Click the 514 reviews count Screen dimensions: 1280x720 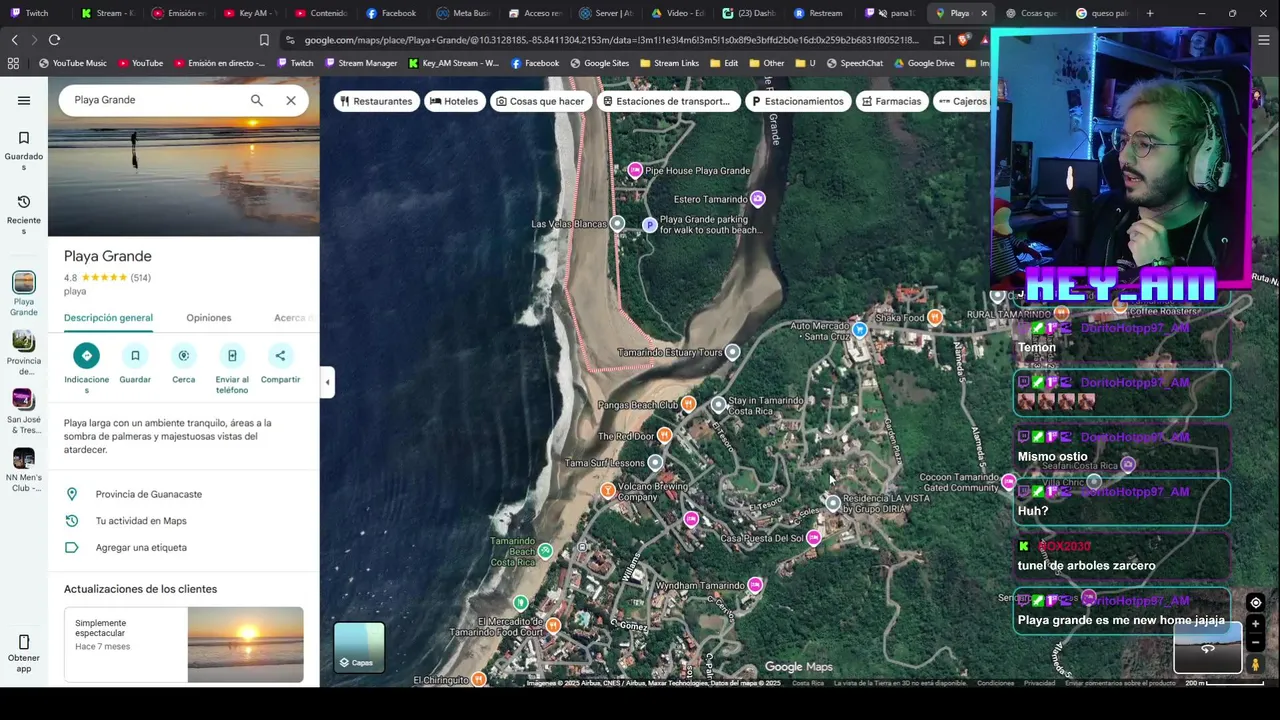140,278
